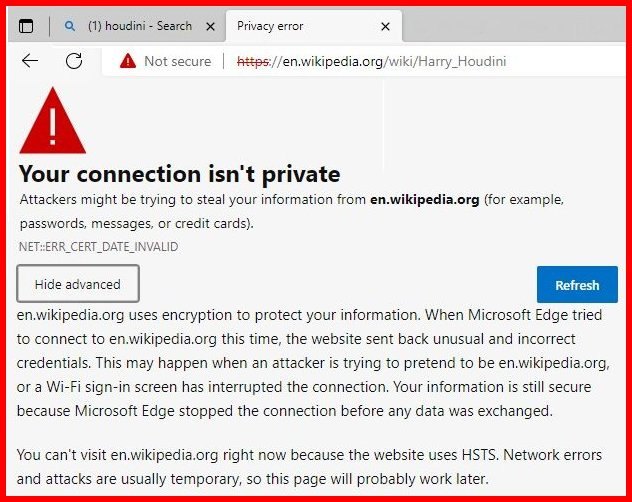This screenshot has height=502, width=632.
Task: Go back with the back arrow
Action: click(x=30, y=61)
